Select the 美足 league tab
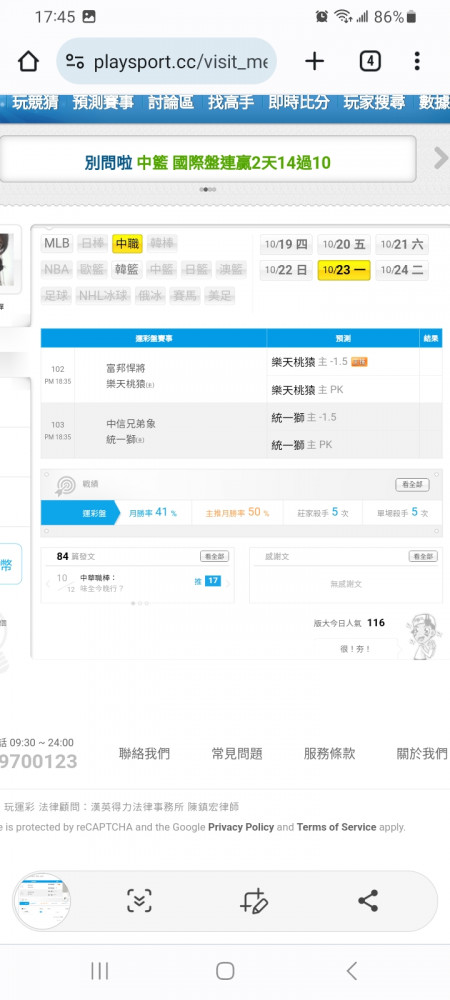This screenshot has width=450, height=1000. (219, 296)
